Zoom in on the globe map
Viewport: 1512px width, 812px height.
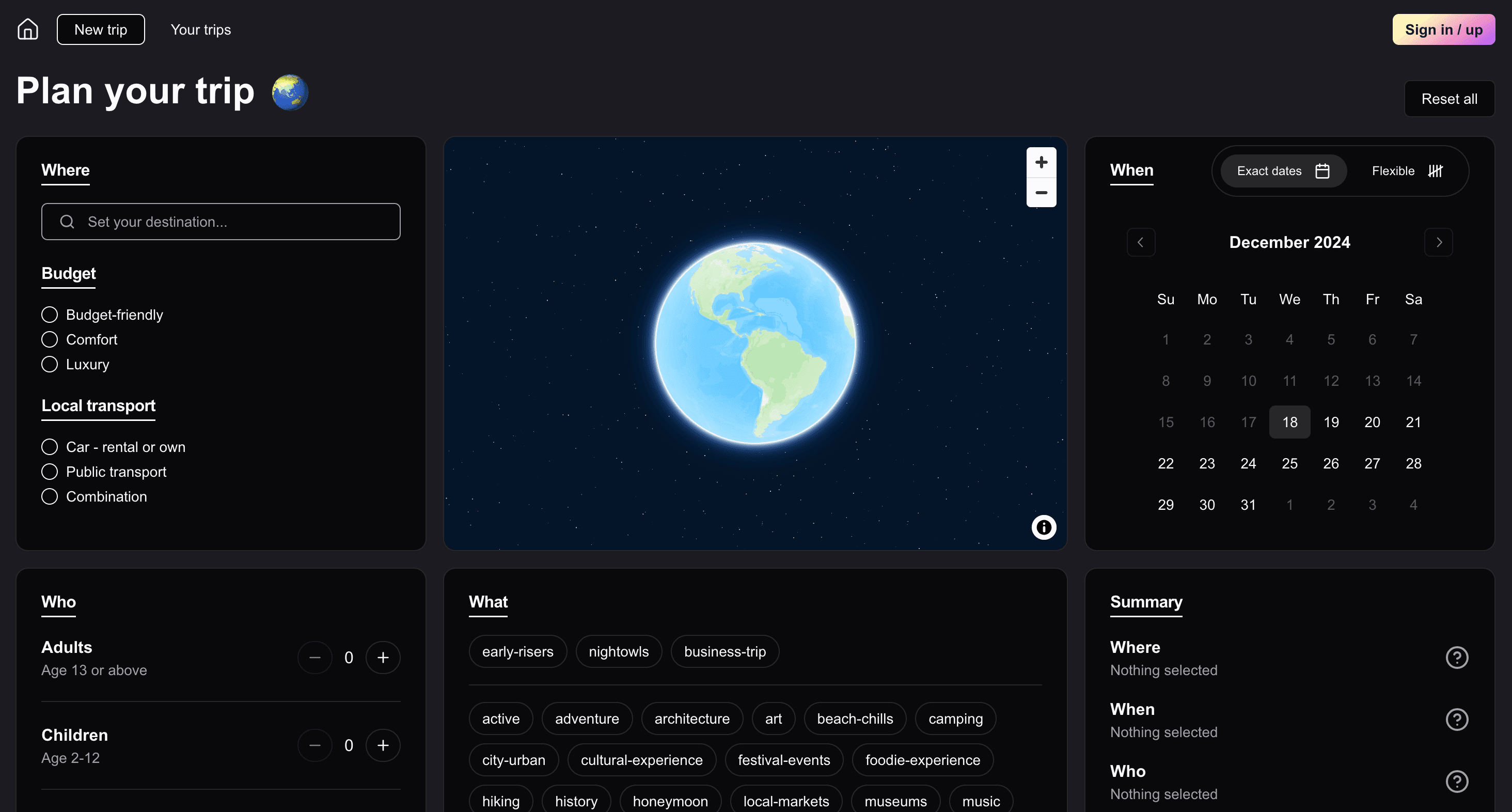pos(1041,163)
